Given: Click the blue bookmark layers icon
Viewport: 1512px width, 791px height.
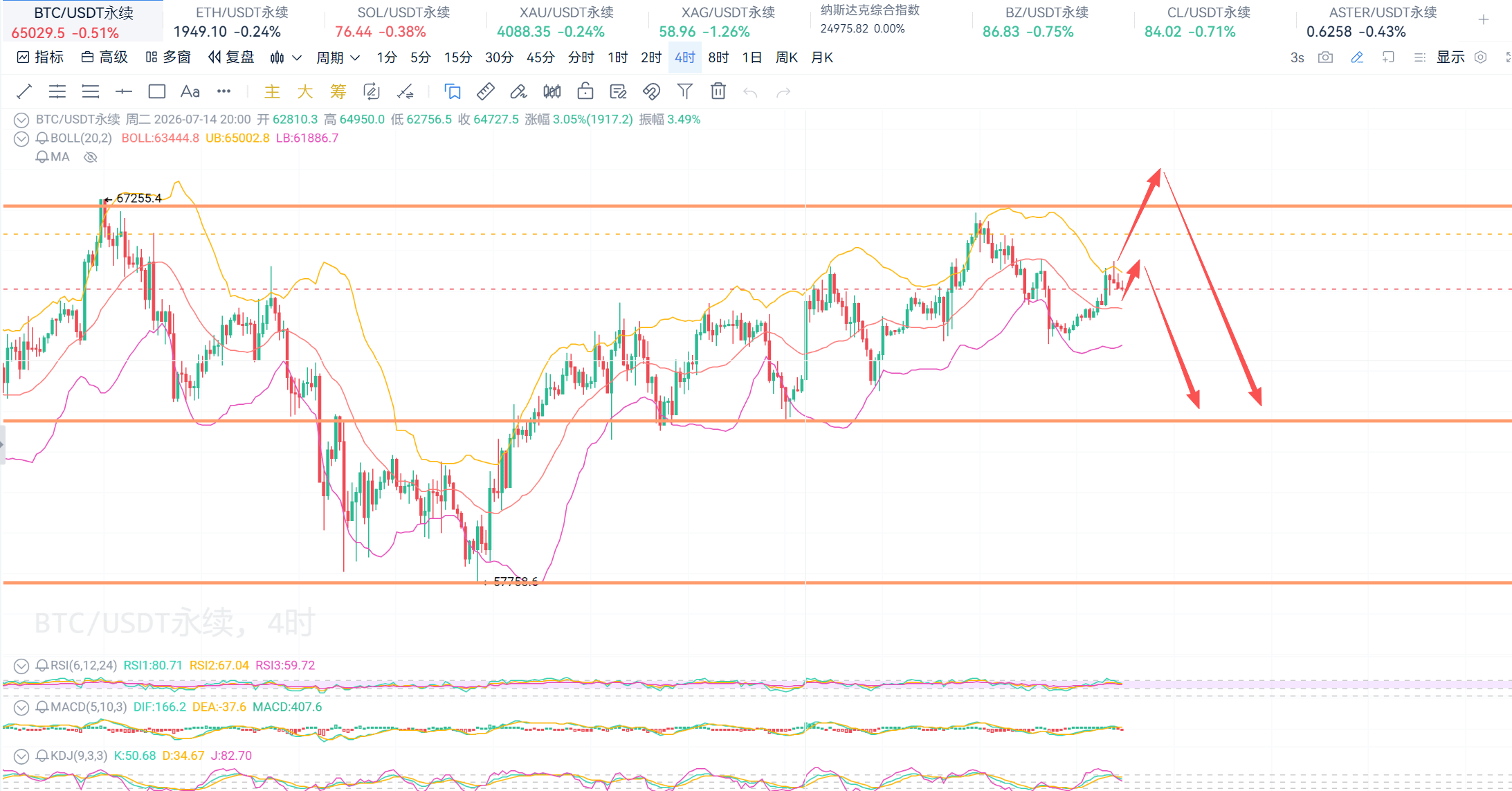Looking at the screenshot, I should pos(453,91).
